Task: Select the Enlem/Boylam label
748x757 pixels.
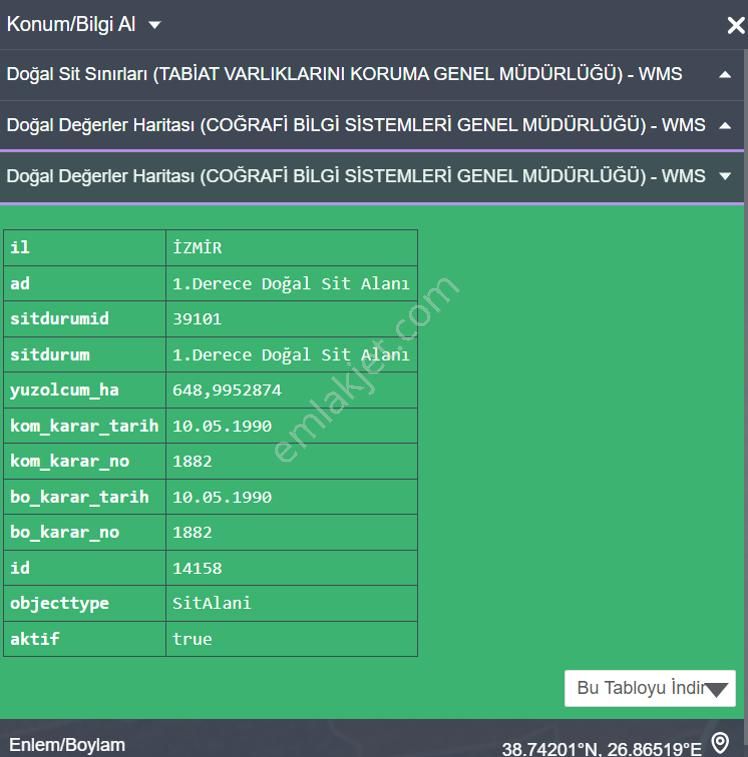Action: (67, 745)
